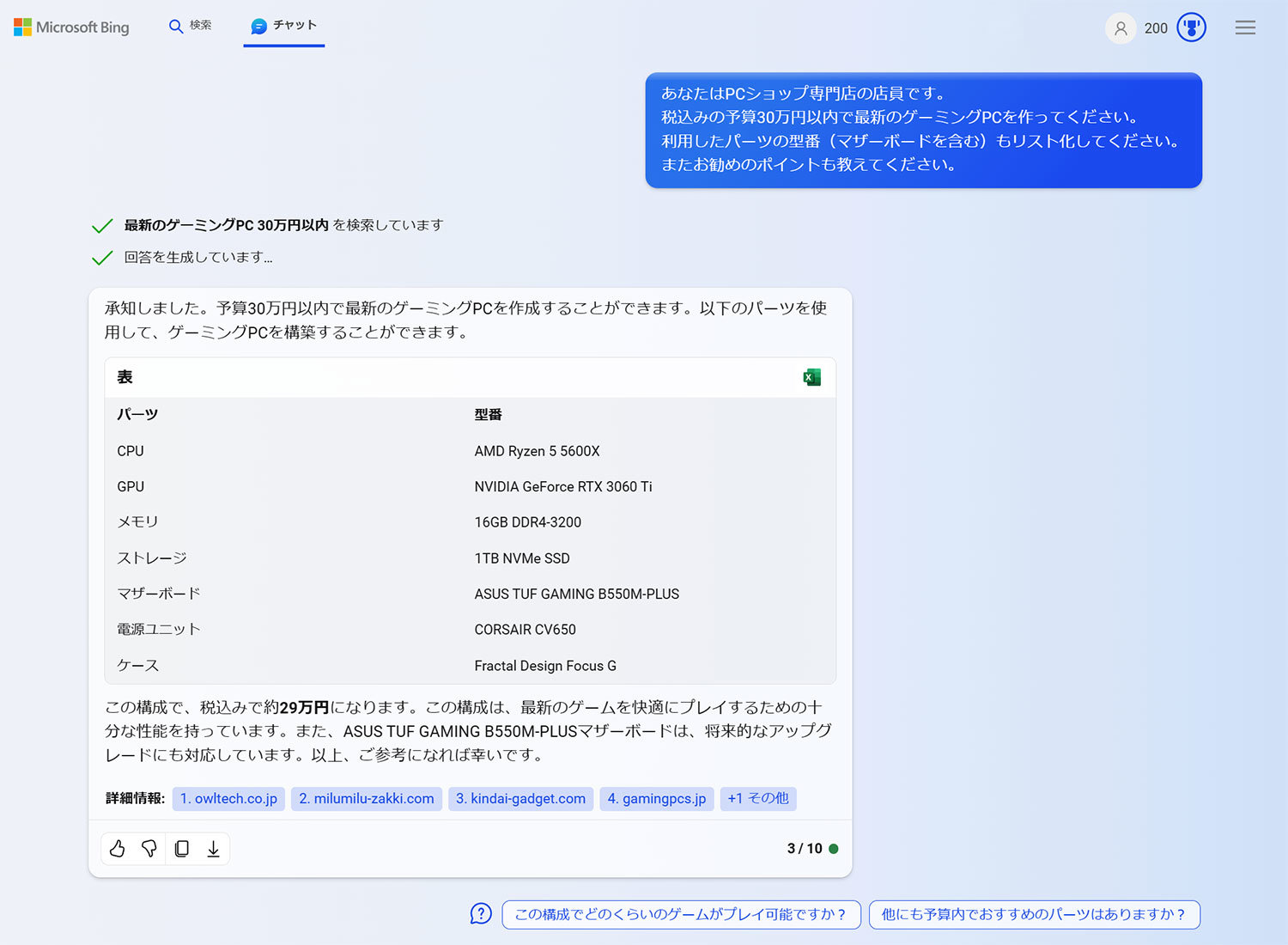Viewport: 1288px width, 945px height.
Task: Open the gamingpcs.jp source link
Action: coord(657,799)
